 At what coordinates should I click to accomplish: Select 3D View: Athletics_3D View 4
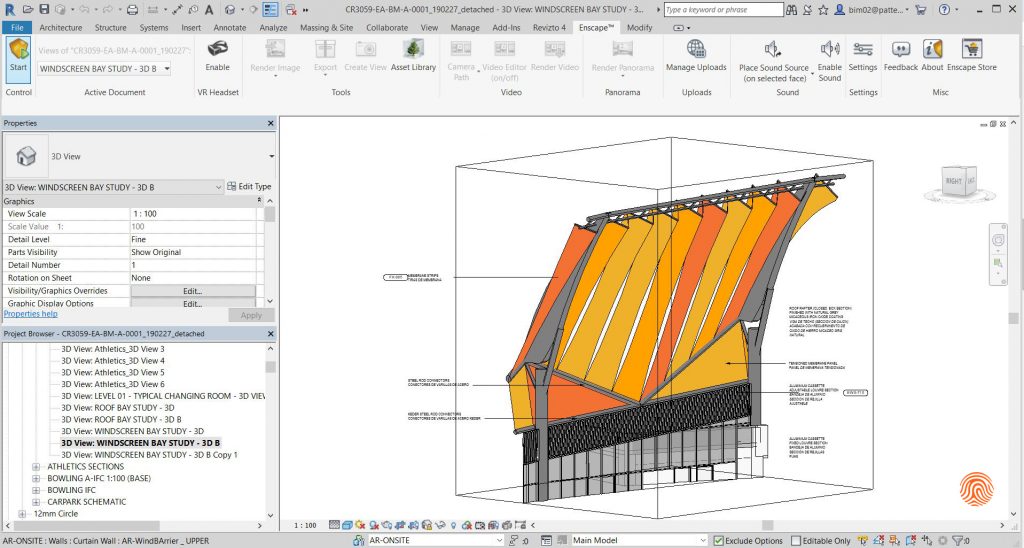coord(113,361)
